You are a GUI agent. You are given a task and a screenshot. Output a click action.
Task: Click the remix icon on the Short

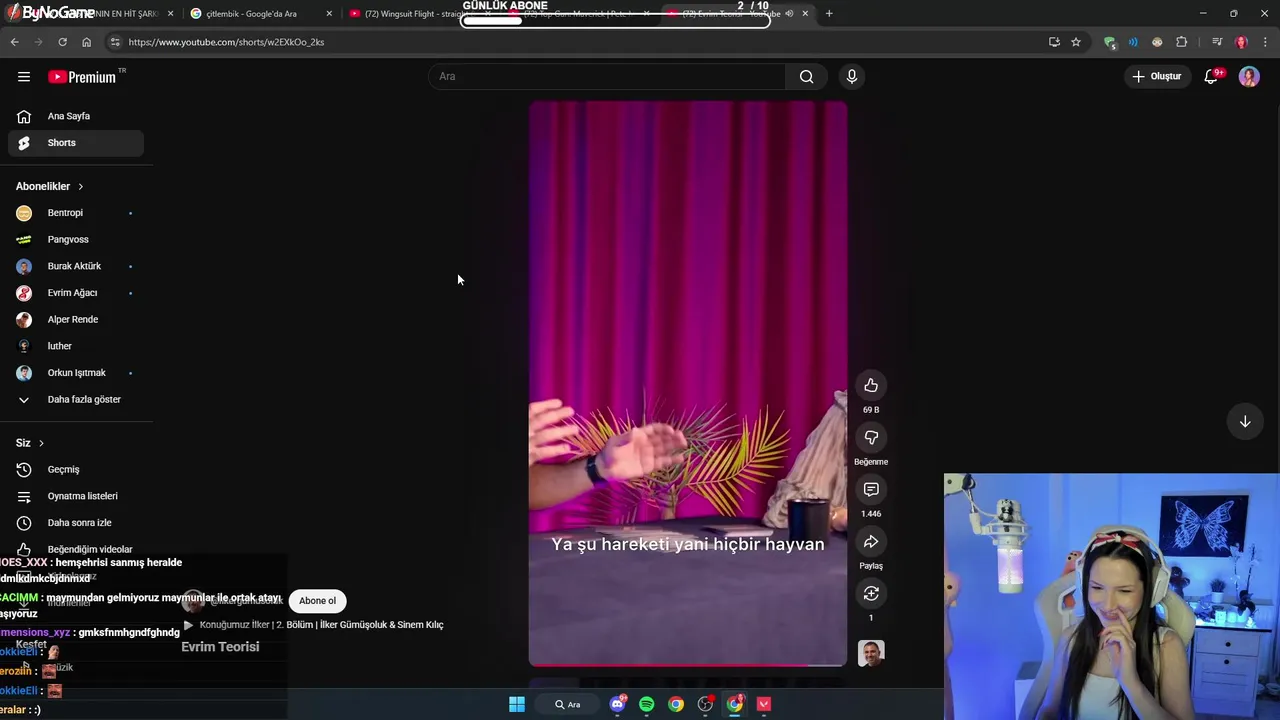(x=871, y=594)
